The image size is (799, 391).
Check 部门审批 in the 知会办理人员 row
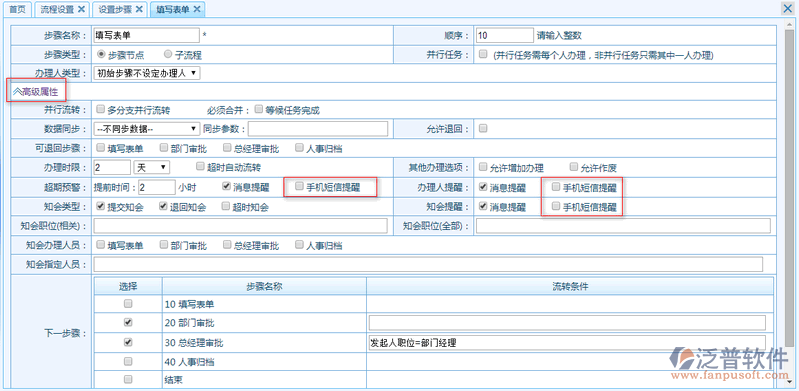click(164, 245)
